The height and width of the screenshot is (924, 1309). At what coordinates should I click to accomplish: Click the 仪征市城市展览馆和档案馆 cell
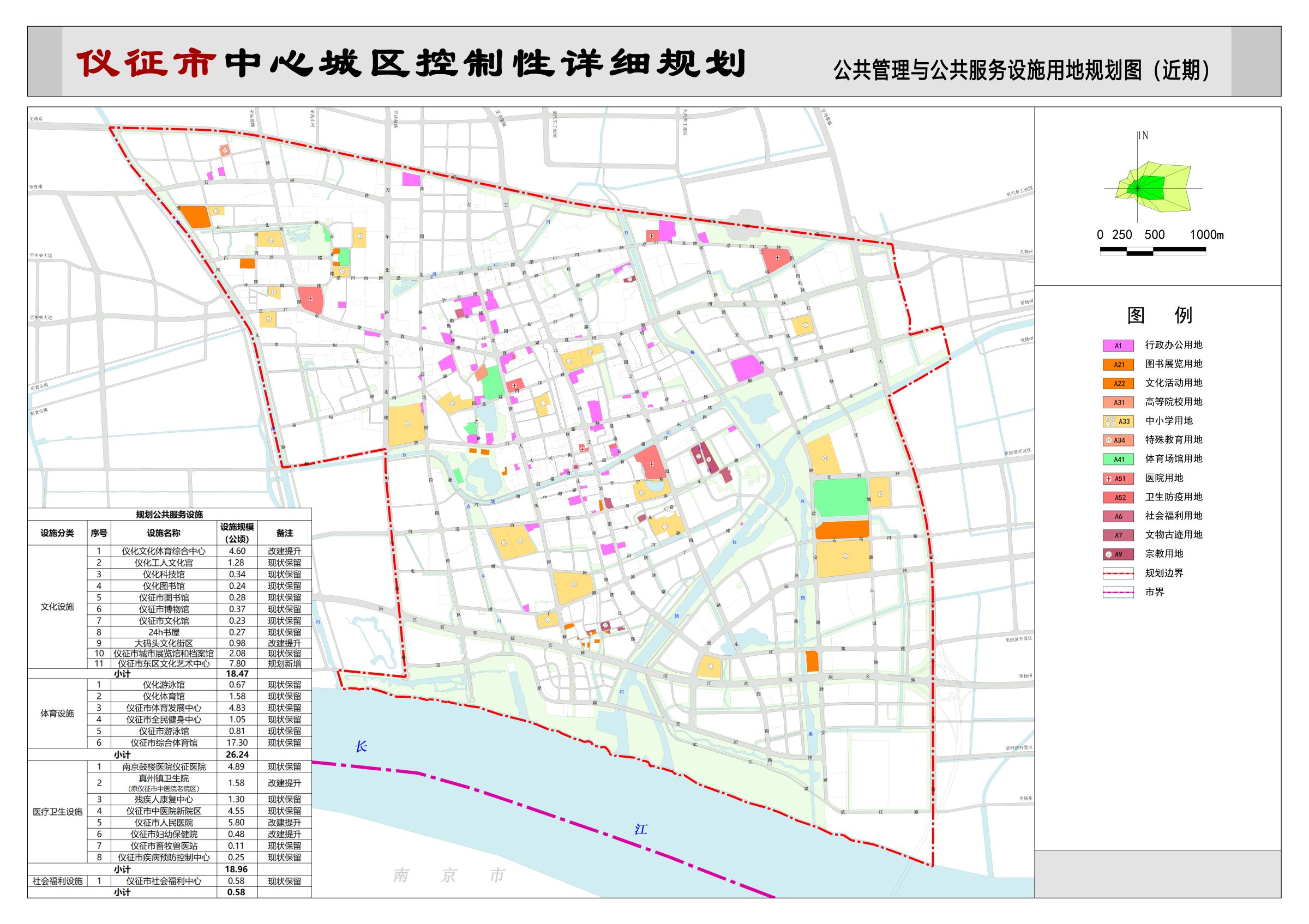point(164,654)
